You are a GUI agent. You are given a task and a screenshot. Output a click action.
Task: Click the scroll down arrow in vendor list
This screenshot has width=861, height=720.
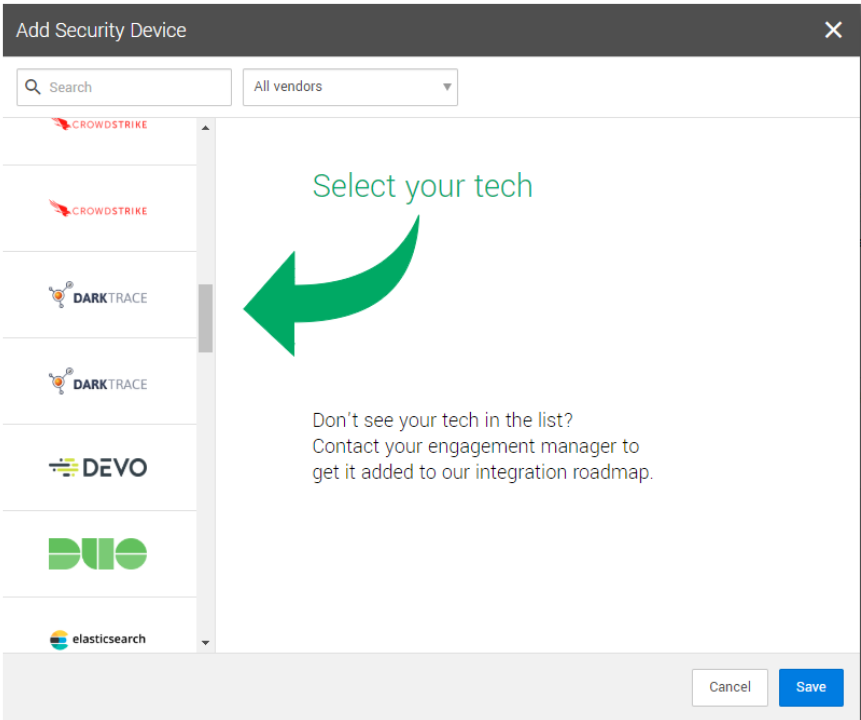(x=205, y=643)
